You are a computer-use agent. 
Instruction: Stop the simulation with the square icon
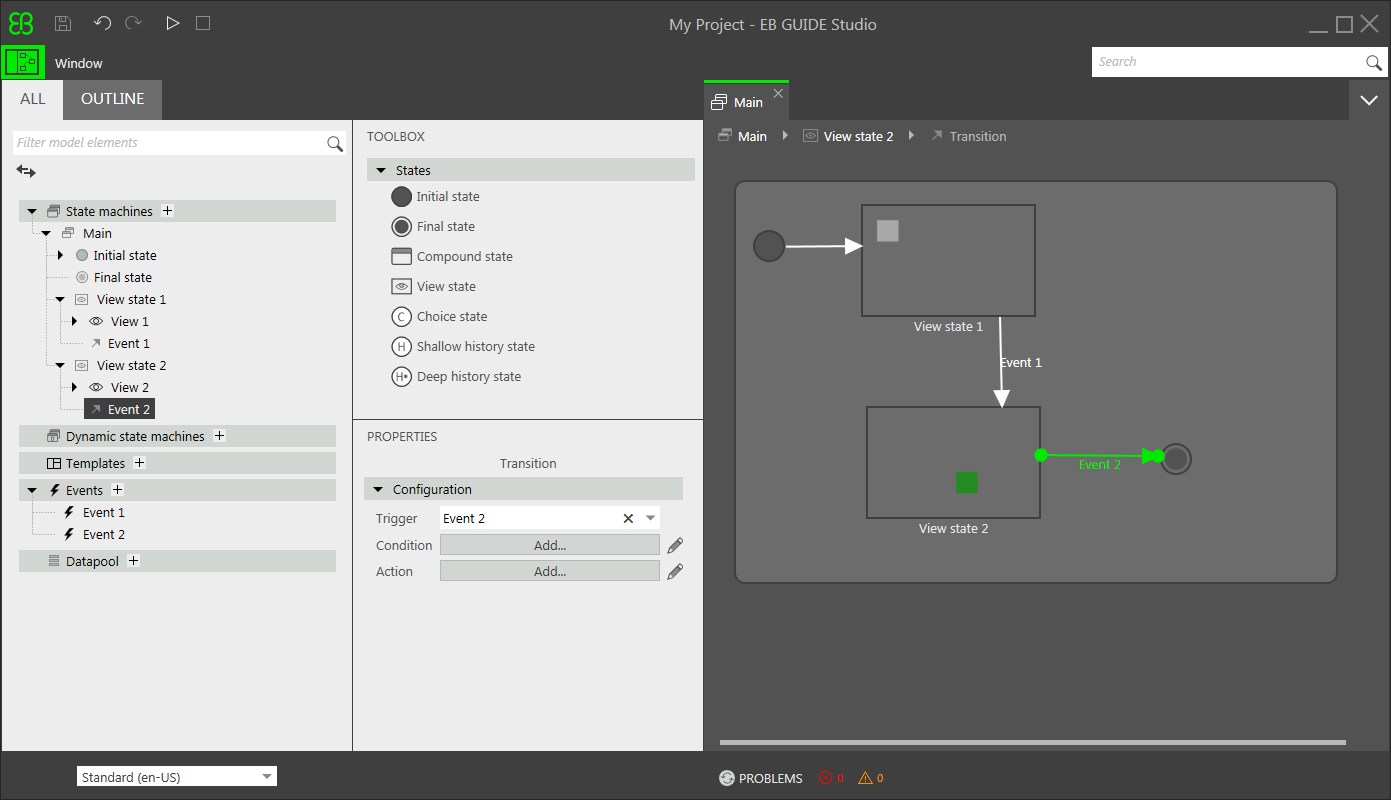point(203,23)
